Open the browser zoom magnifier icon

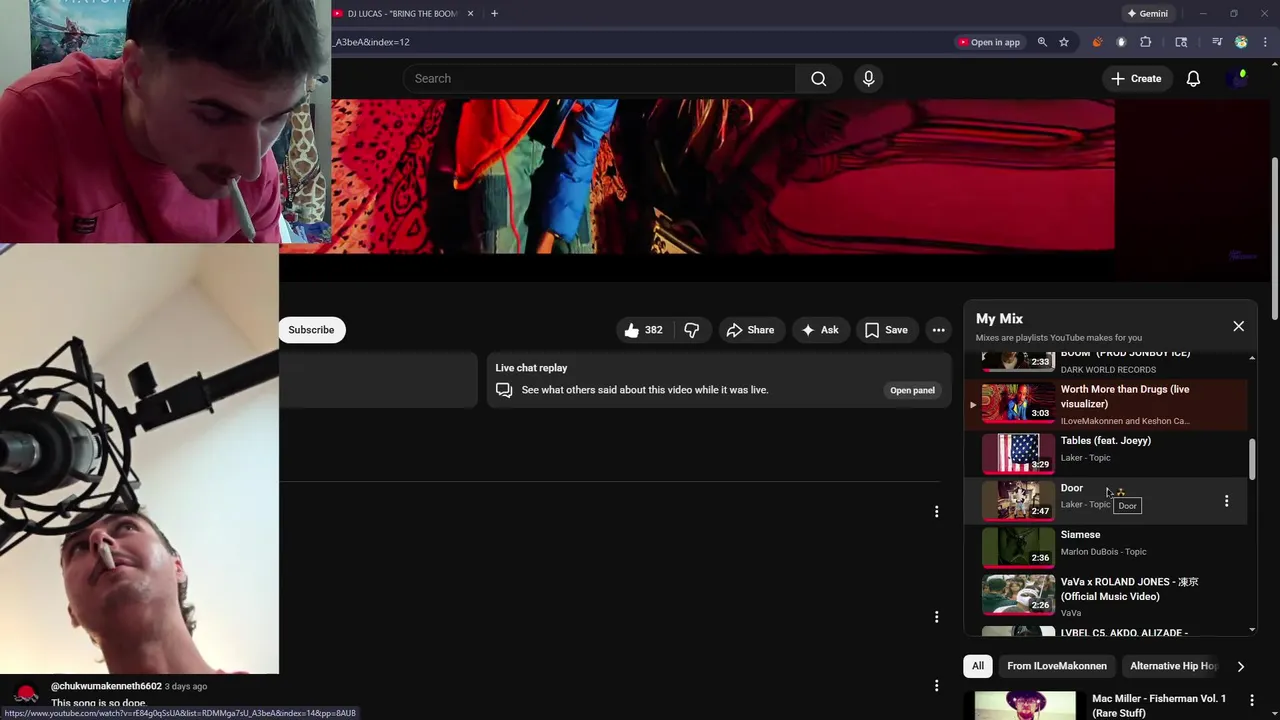point(1042,42)
